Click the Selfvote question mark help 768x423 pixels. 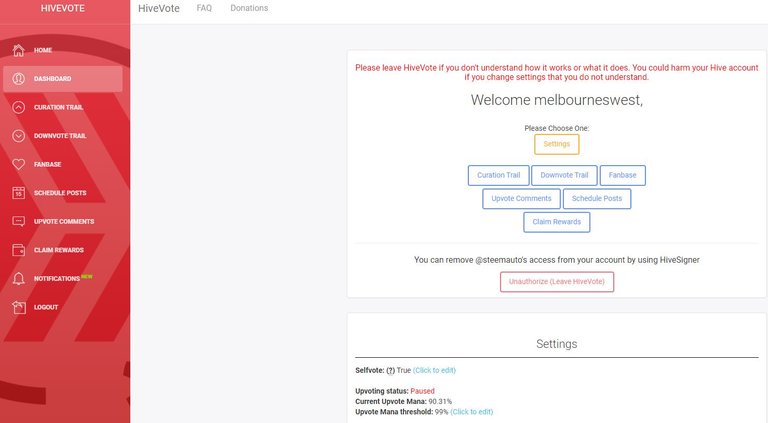coord(390,371)
